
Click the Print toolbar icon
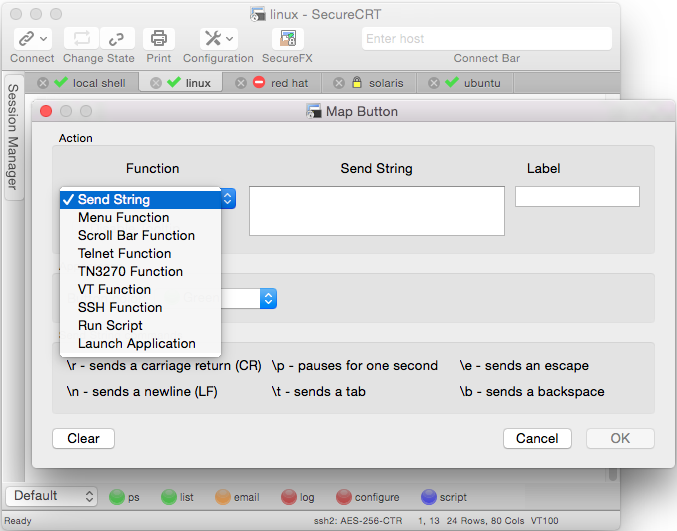coord(158,39)
